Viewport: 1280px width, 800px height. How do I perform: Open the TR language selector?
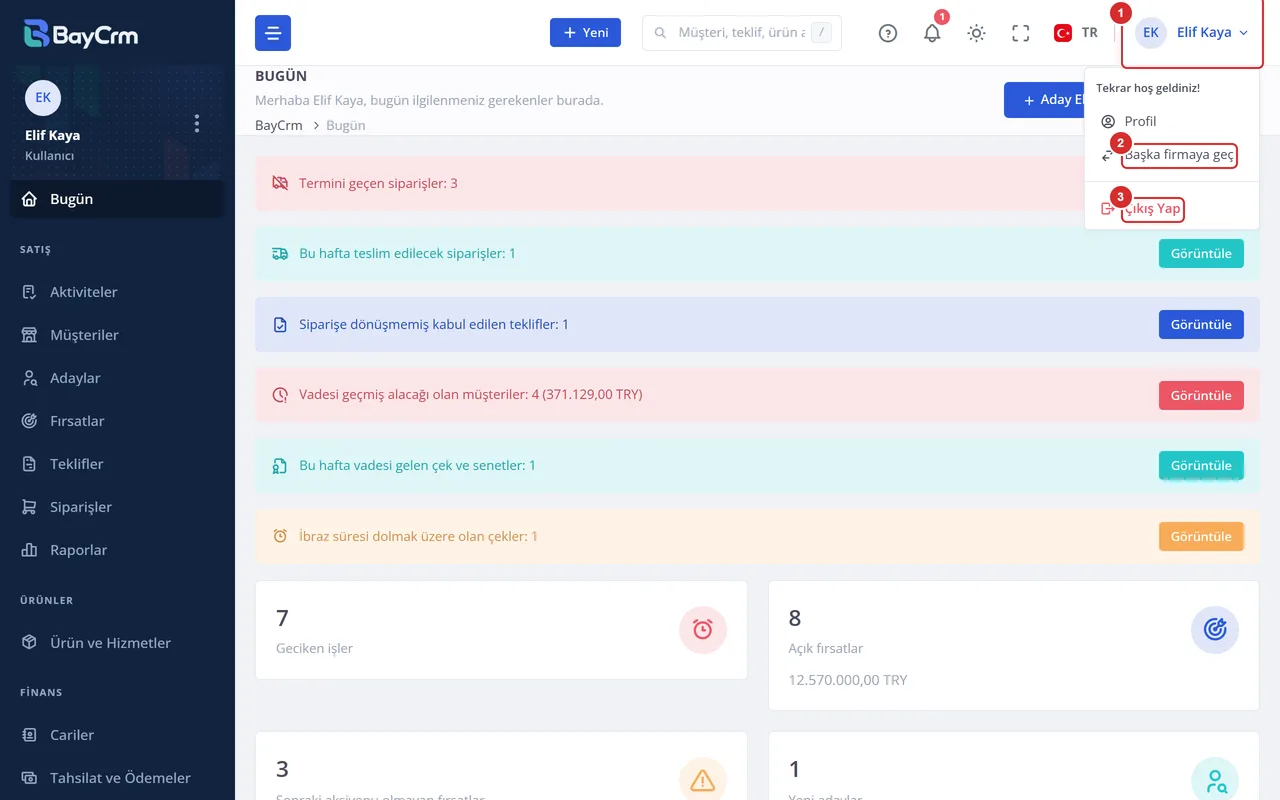click(x=1076, y=33)
